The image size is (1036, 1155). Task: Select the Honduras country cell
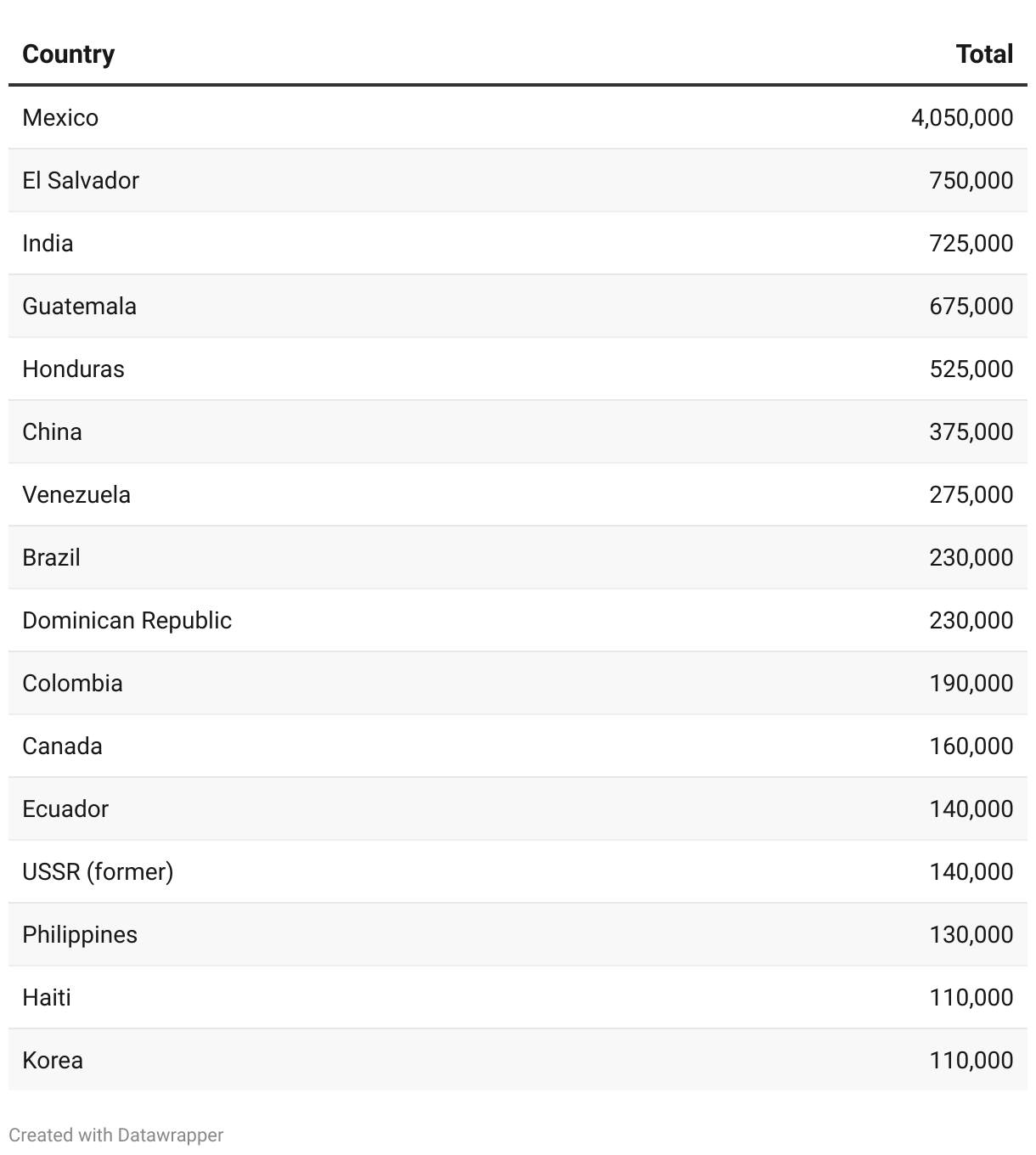coord(73,369)
